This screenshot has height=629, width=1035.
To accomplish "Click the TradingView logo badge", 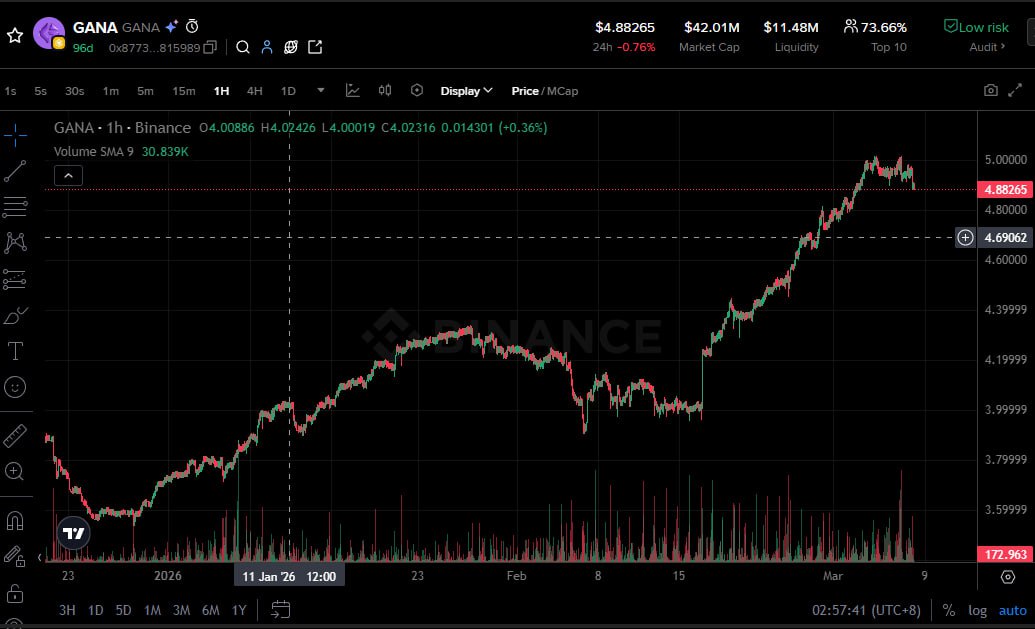I will [x=73, y=533].
